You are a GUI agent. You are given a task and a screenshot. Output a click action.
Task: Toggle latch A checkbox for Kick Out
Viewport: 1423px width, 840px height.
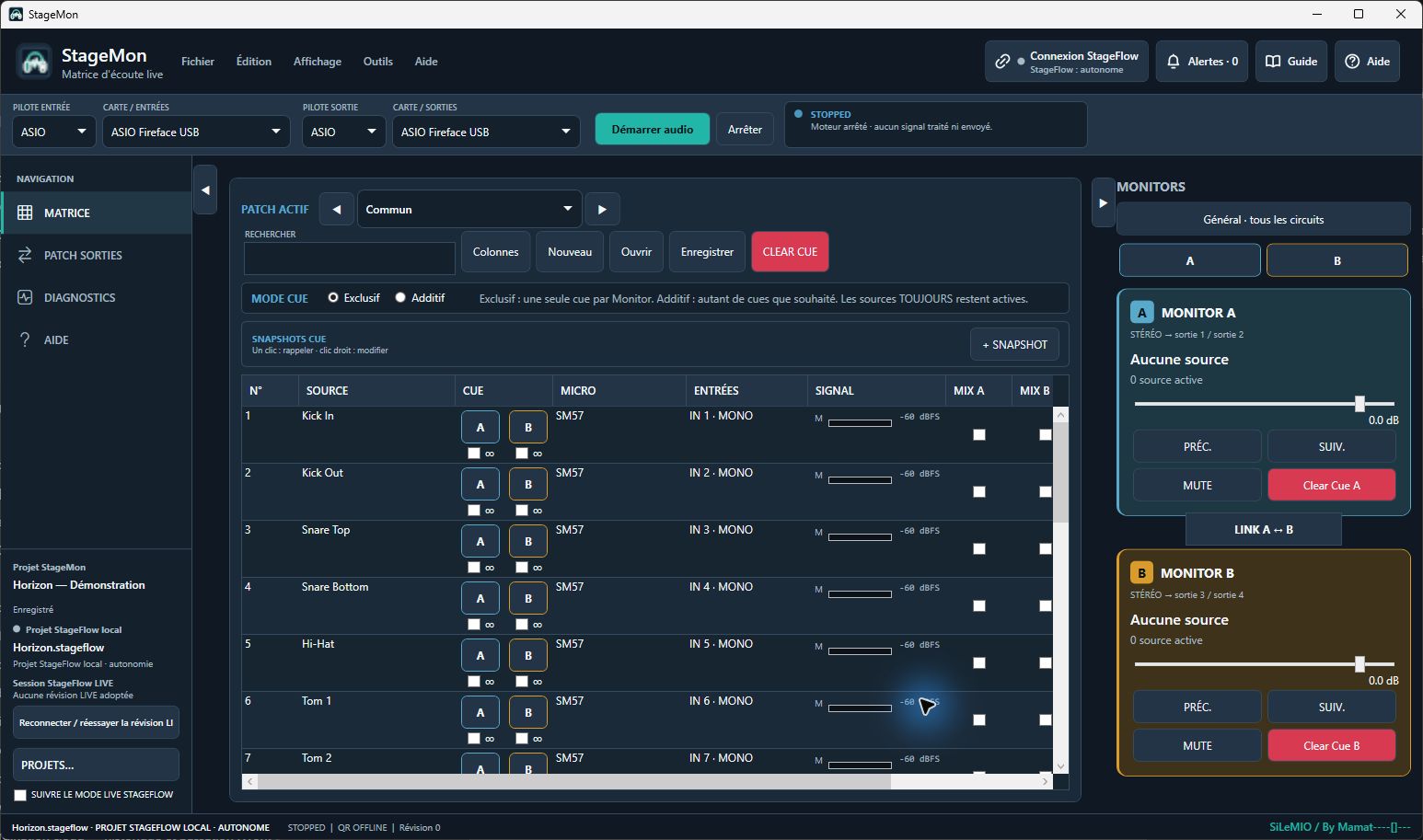tap(474, 510)
